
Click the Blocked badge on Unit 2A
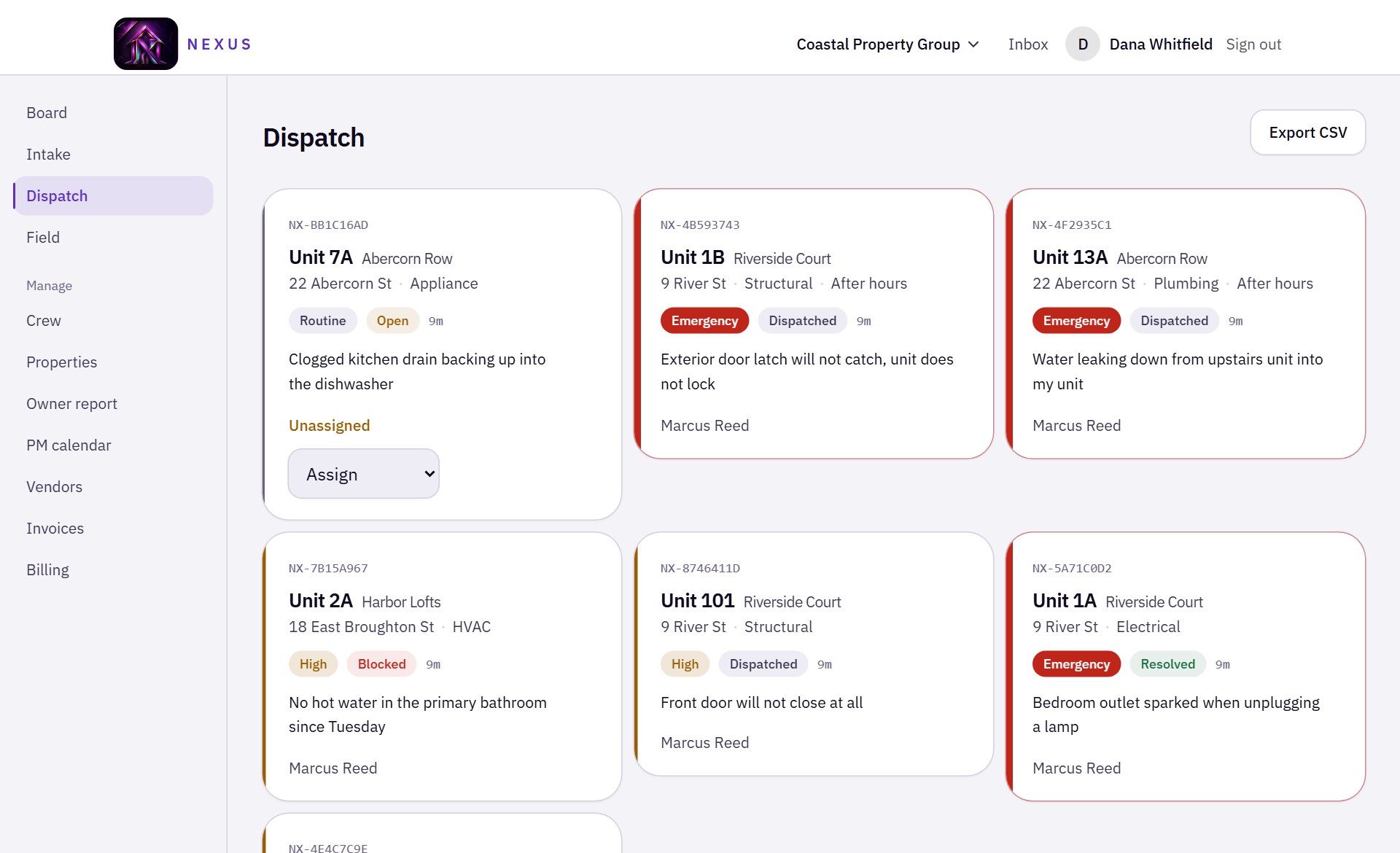click(x=381, y=664)
